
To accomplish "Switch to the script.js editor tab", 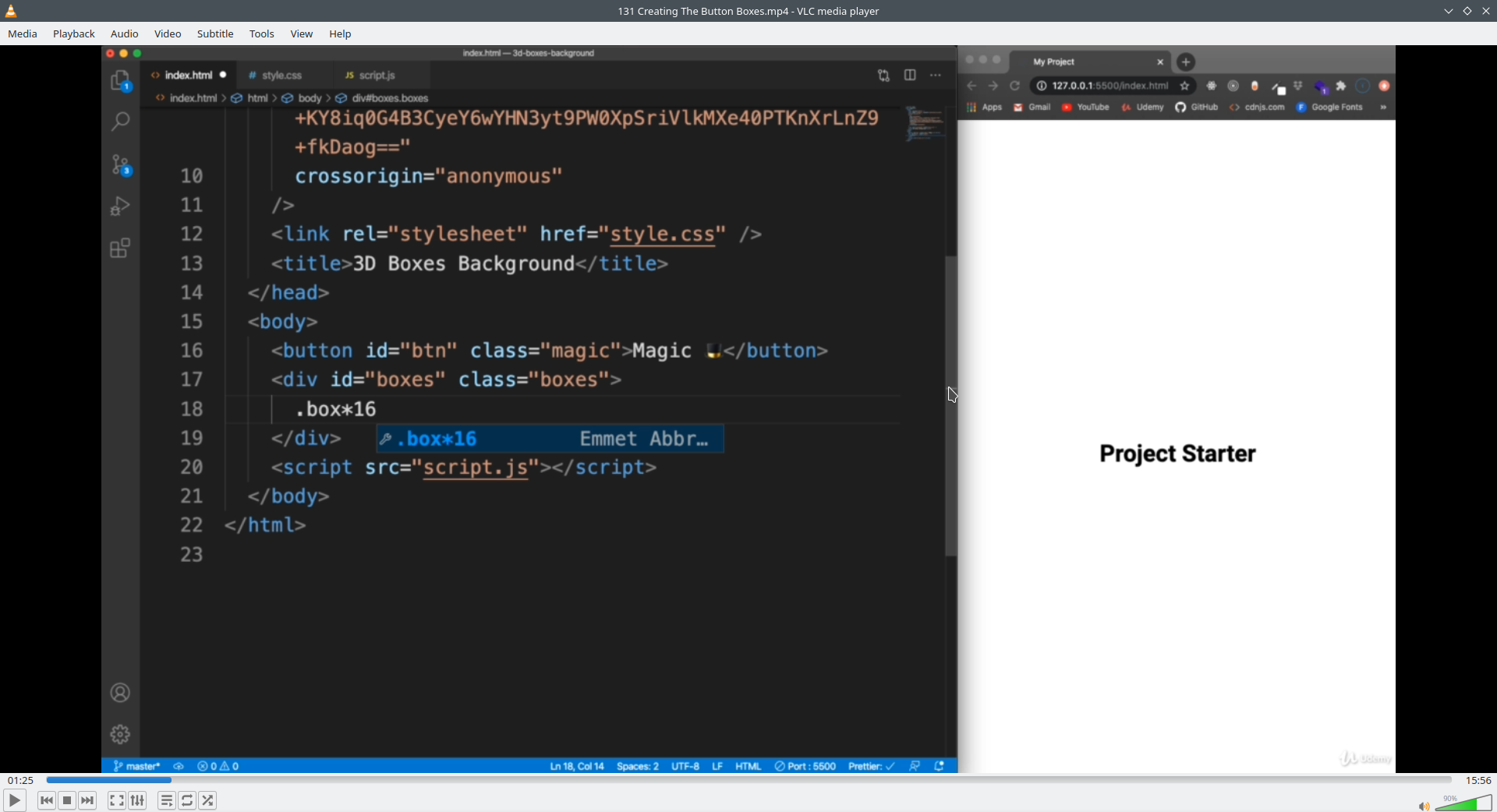I will [377, 76].
